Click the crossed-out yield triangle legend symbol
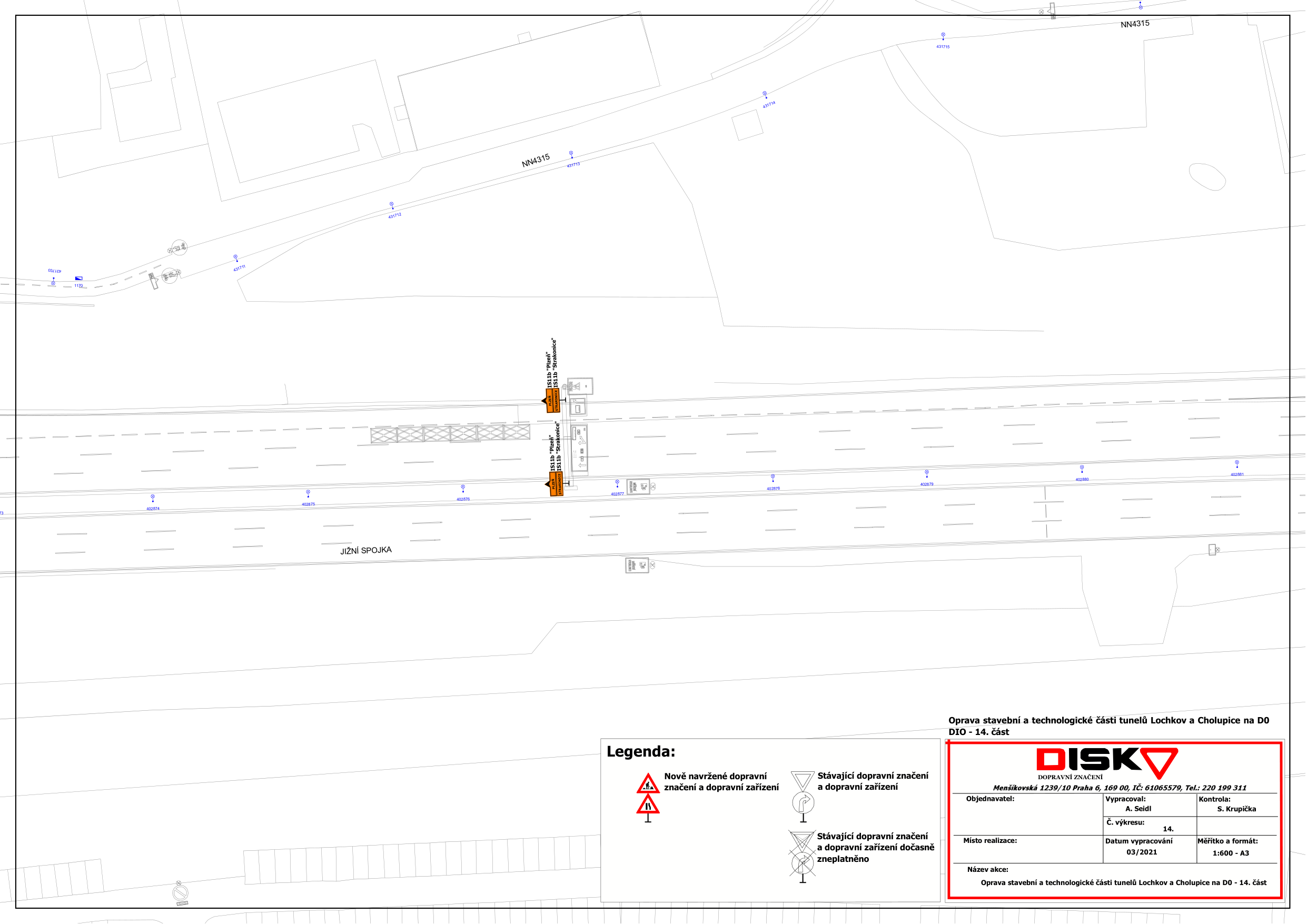1307x924 pixels. click(x=801, y=842)
